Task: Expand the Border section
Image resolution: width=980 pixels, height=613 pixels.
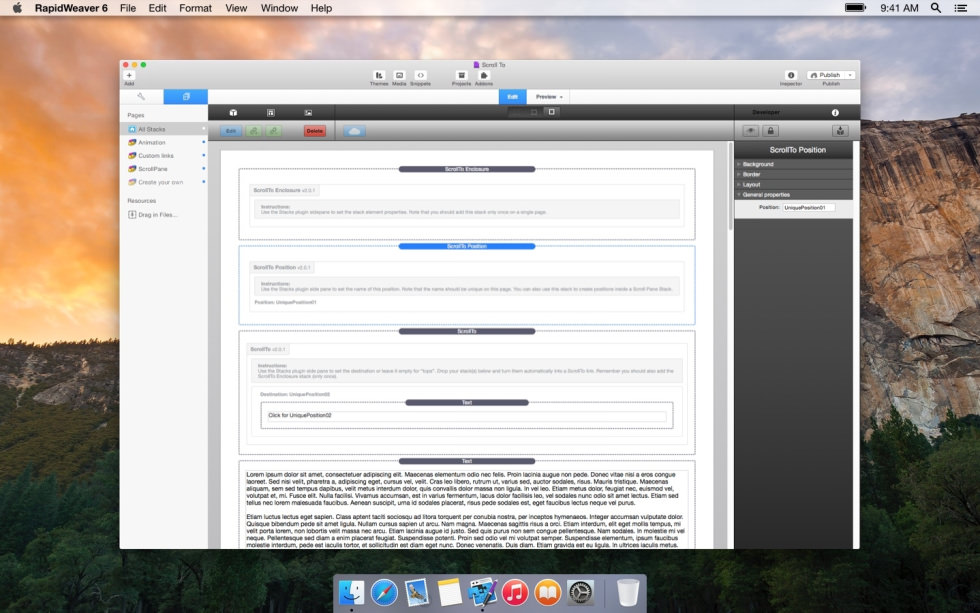Action: pyautogui.click(x=793, y=174)
